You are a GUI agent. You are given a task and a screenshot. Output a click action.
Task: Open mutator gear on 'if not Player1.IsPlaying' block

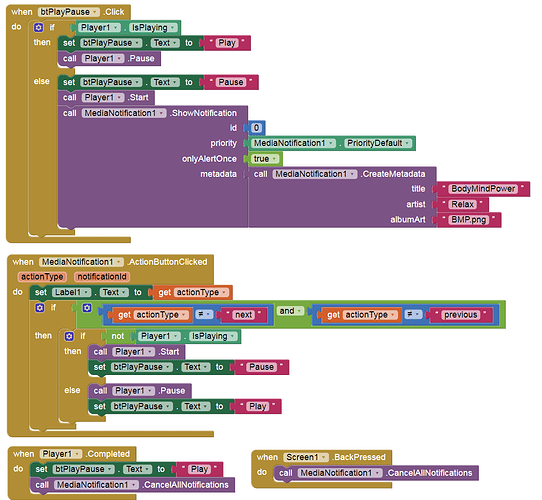(x=69, y=336)
